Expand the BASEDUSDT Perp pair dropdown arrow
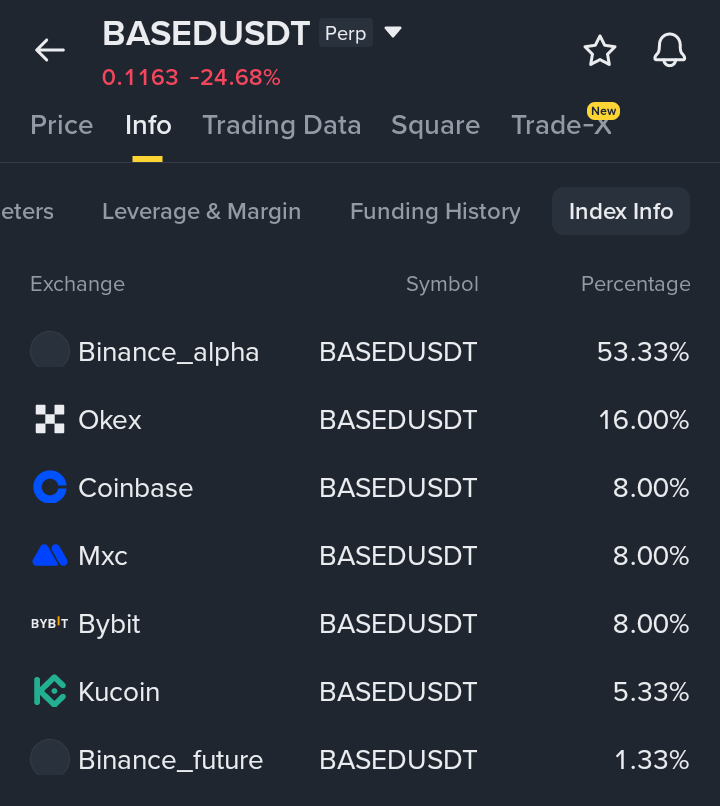 coord(393,32)
